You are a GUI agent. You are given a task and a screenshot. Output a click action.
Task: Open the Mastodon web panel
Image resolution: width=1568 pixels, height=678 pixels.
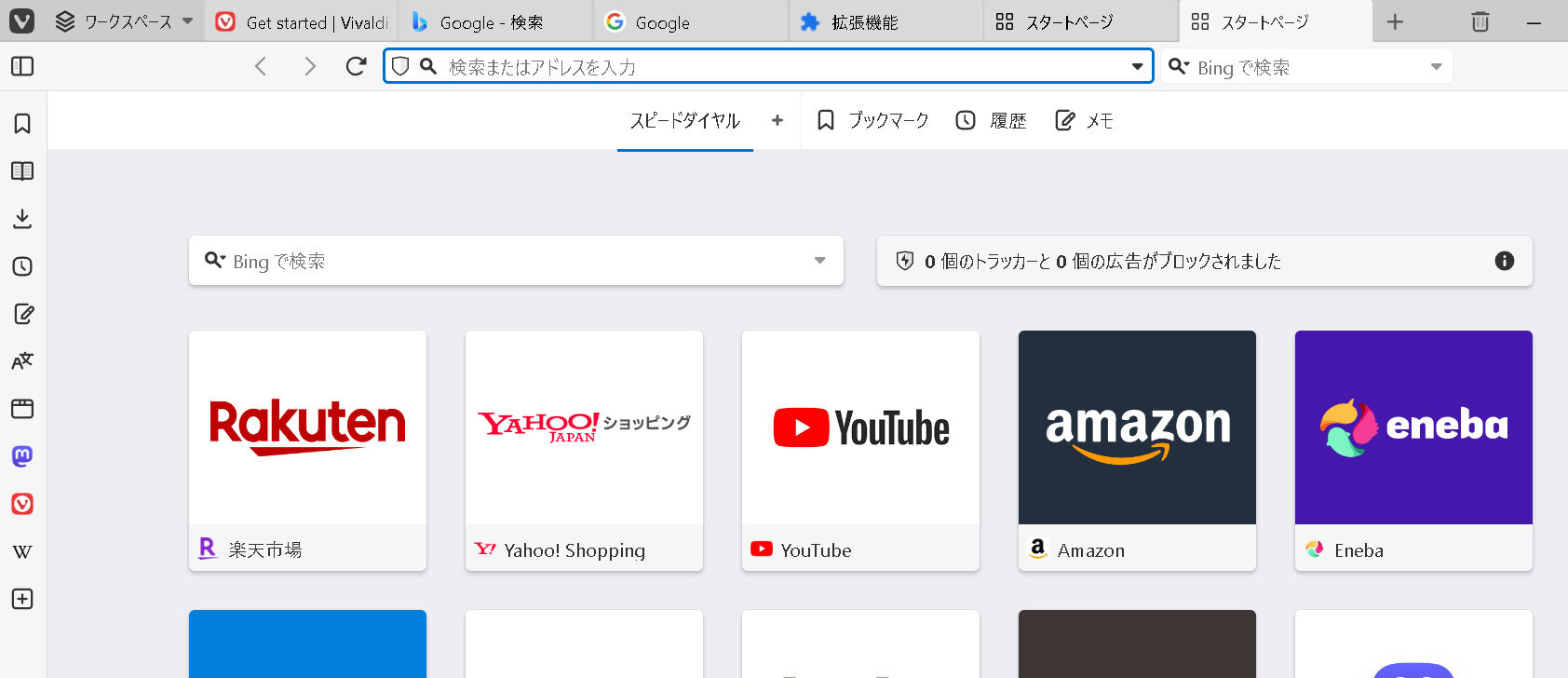(22, 456)
